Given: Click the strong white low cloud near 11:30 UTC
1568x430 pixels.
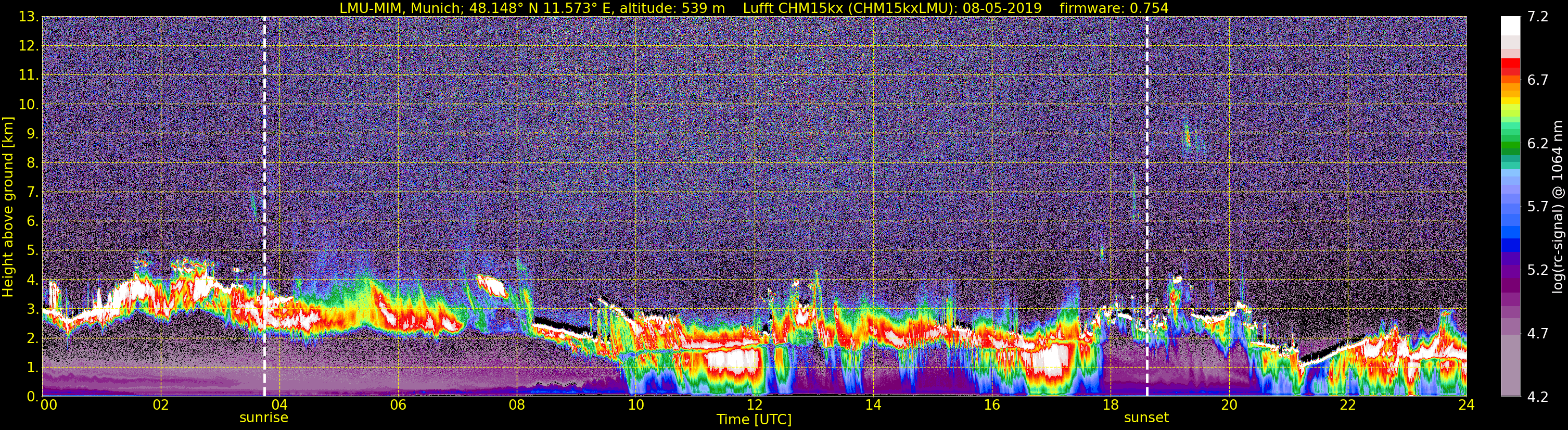Looking at the screenshot, I should tap(733, 361).
